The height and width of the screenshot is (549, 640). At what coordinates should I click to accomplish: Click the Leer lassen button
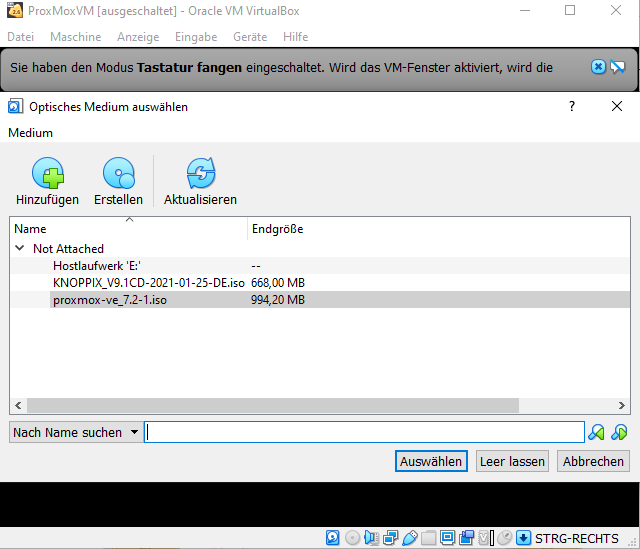point(512,461)
